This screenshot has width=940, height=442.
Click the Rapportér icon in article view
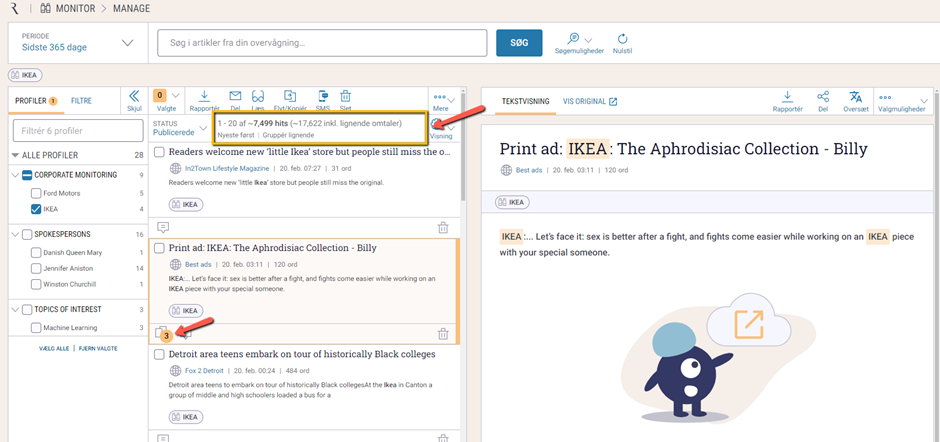point(787,97)
